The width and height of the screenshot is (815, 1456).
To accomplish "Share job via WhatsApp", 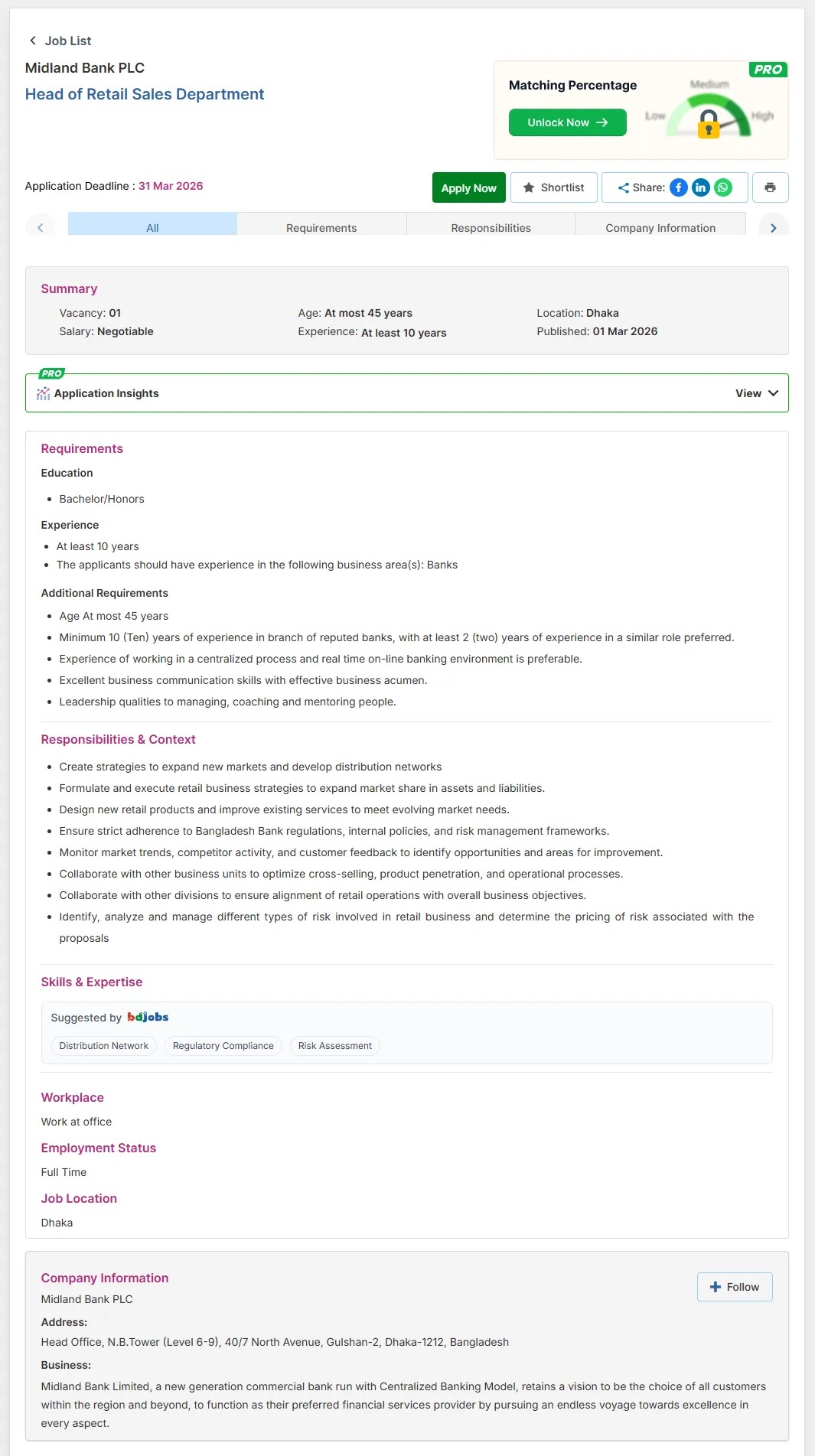I will point(723,187).
